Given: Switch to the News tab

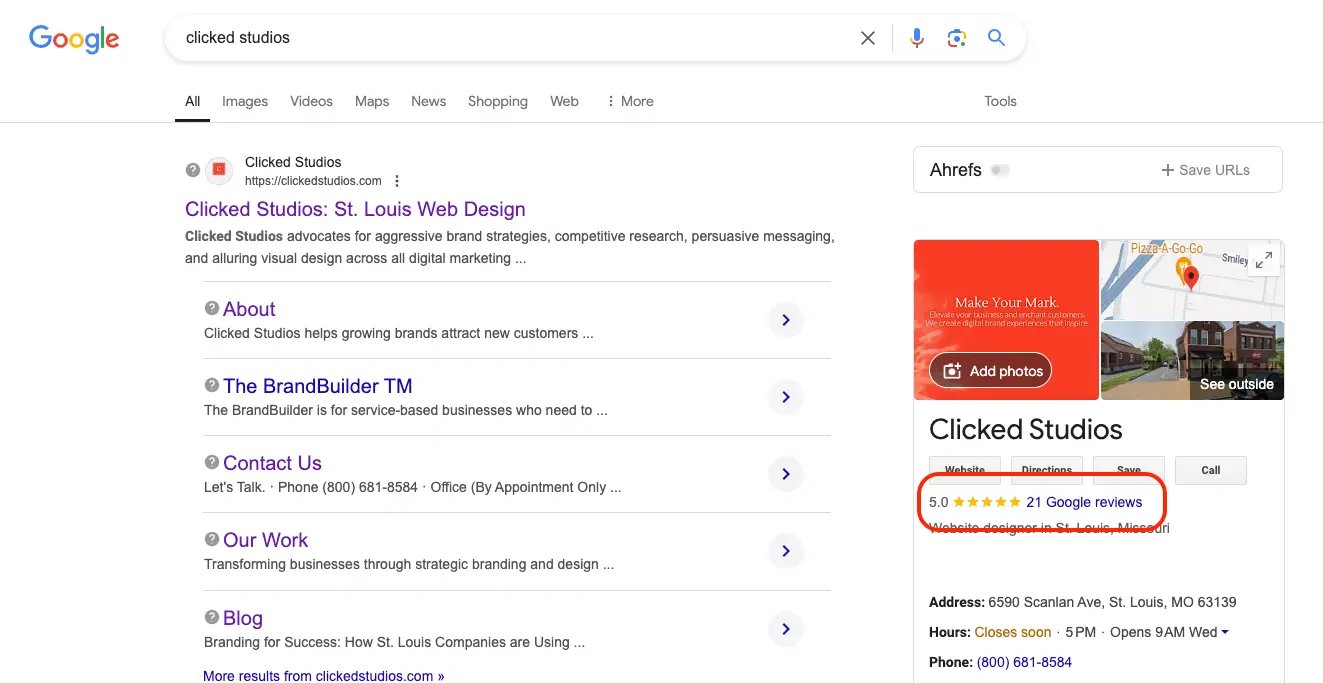Looking at the screenshot, I should (x=428, y=101).
